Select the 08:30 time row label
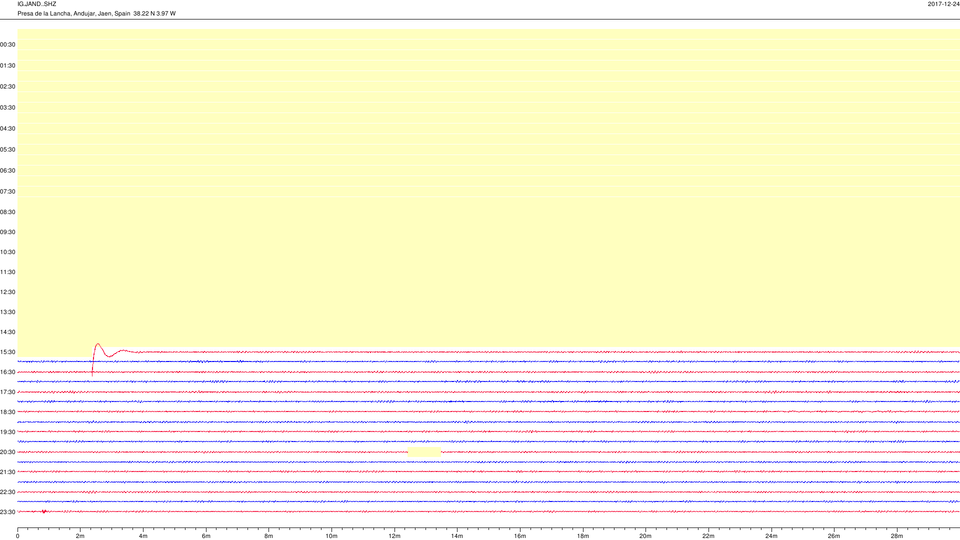Viewport: 960px width, 540px height. (8, 212)
